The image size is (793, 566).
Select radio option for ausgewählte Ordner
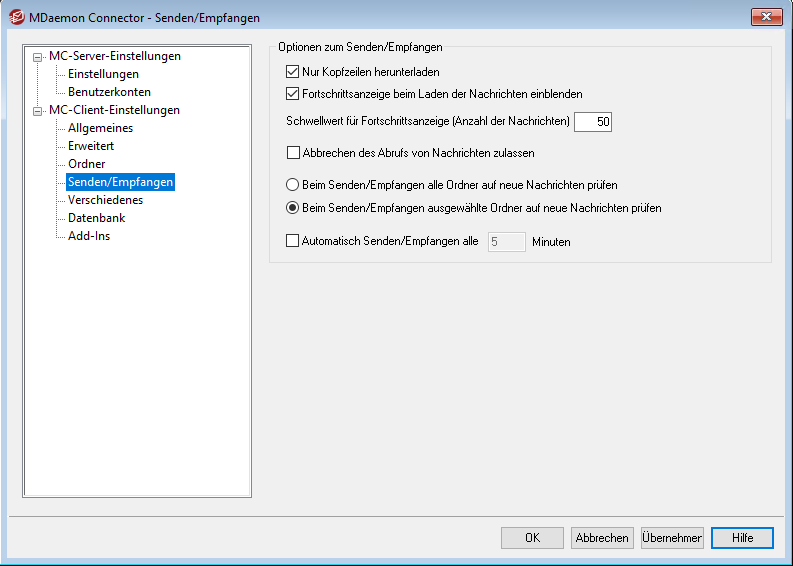[x=293, y=209]
